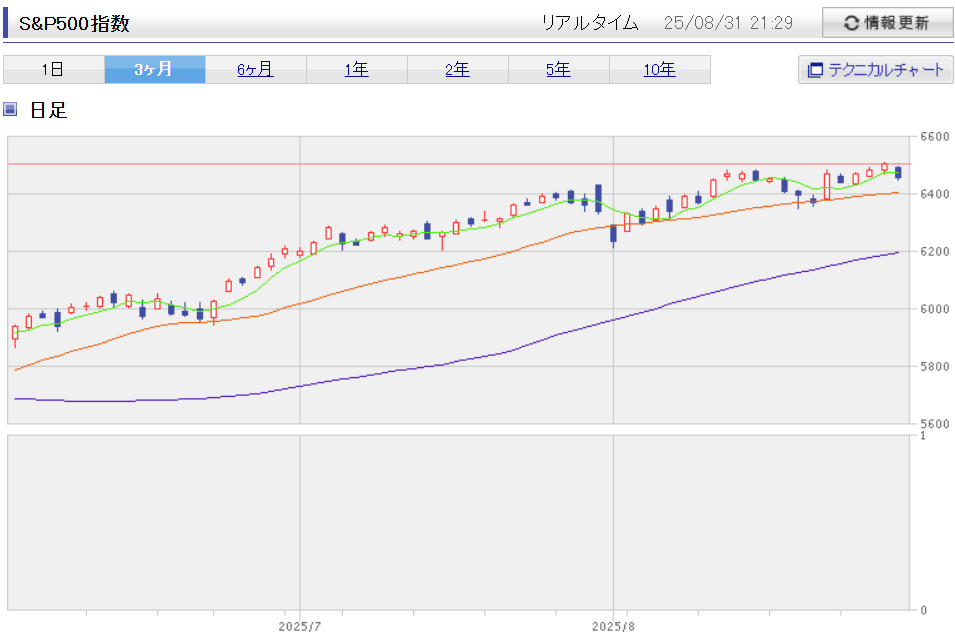The height and width of the screenshot is (637, 955).
Task: Click the 6600 price axis label
Action: (935, 136)
